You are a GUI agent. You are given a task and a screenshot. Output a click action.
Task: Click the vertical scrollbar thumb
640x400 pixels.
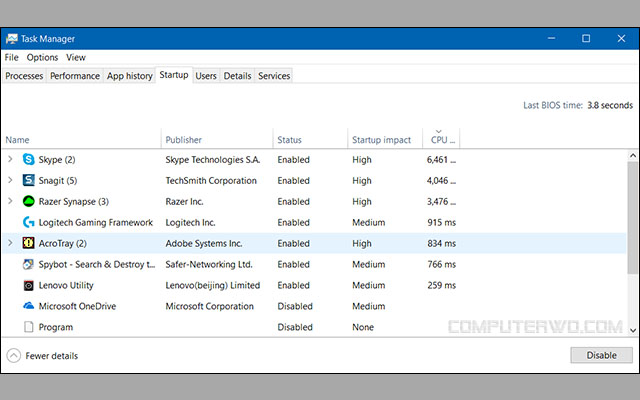pyautogui.click(x=633, y=218)
